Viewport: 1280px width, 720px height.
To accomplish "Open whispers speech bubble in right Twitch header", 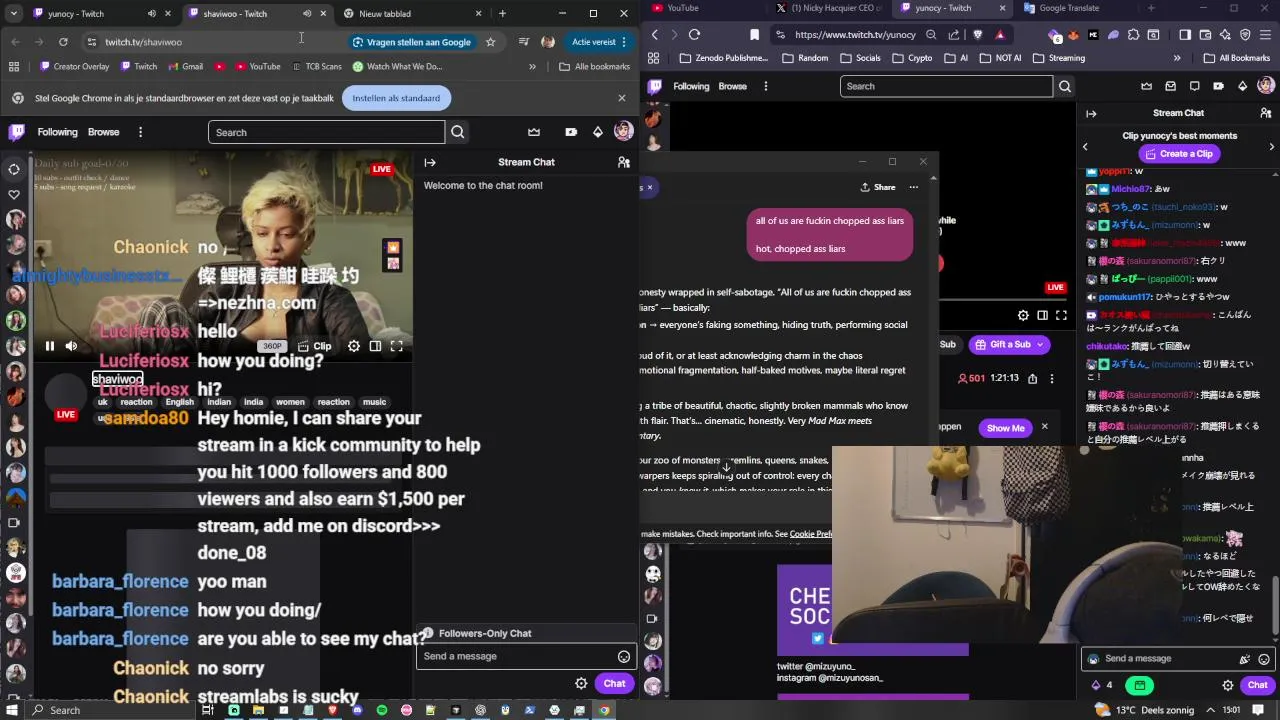I will coord(1195,86).
